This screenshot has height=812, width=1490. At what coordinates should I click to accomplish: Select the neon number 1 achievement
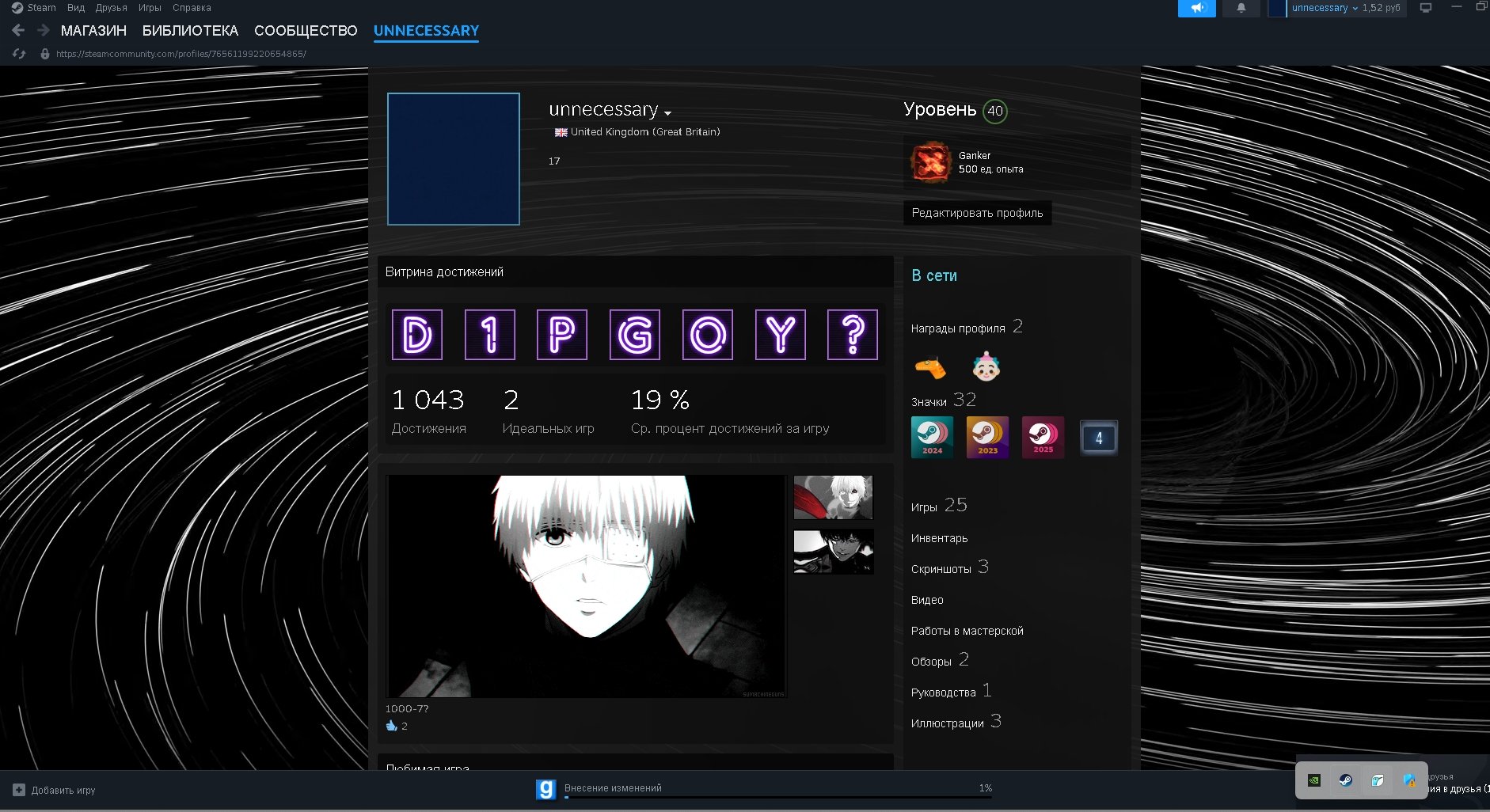pyautogui.click(x=490, y=335)
